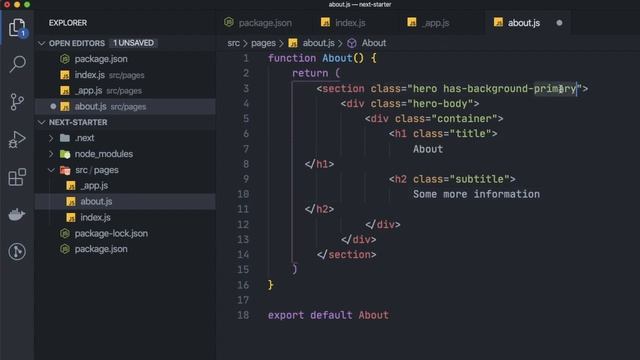Click the unsaved dot on about.js tab
The width and height of the screenshot is (640, 360).
559,23
